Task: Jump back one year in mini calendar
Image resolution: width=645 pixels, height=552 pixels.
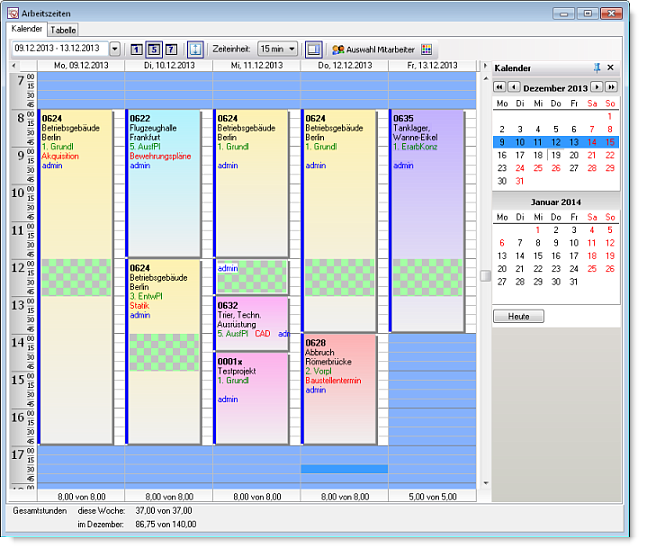Action: click(x=500, y=87)
